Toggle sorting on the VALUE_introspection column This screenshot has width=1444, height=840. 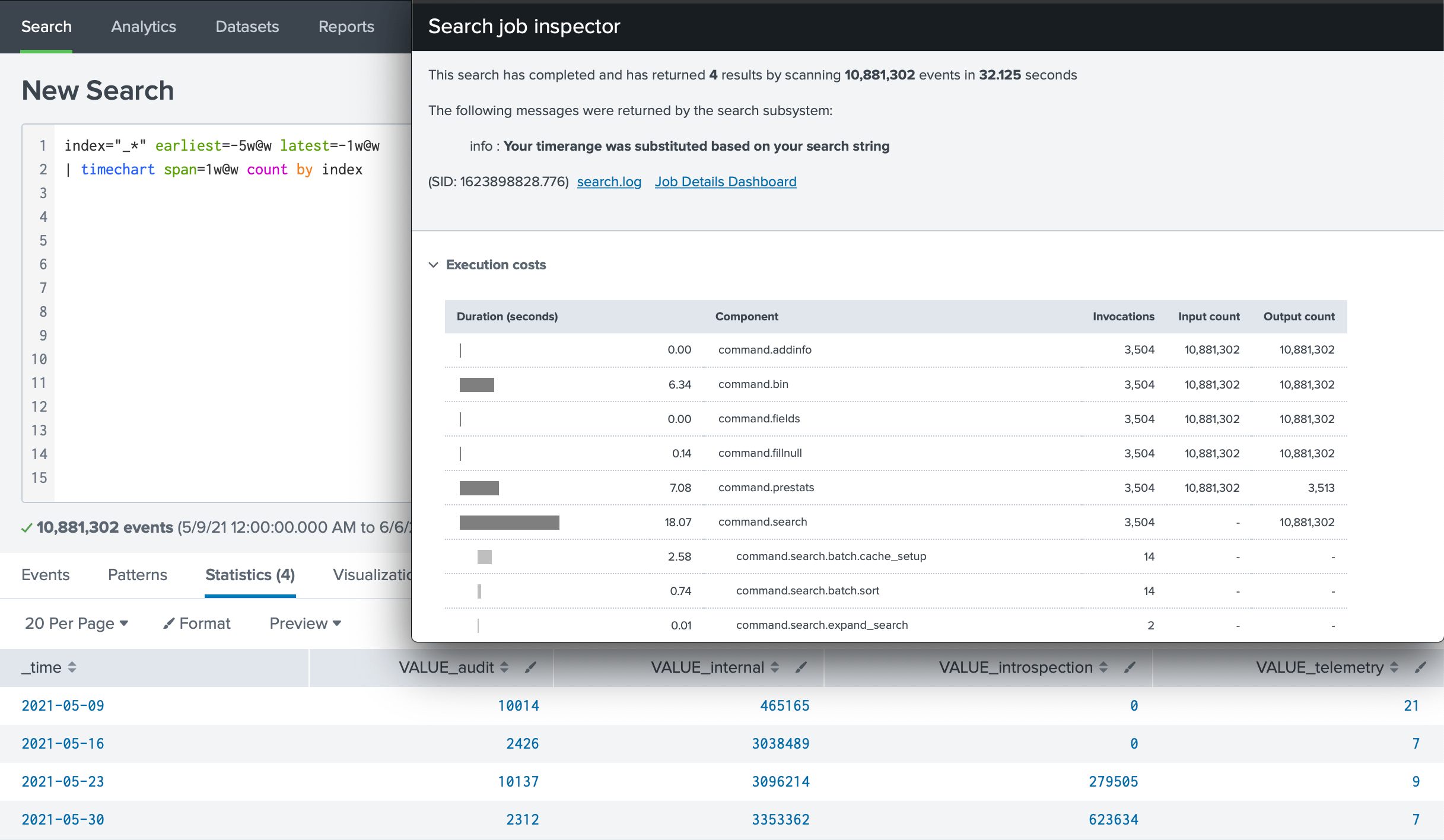(1103, 667)
